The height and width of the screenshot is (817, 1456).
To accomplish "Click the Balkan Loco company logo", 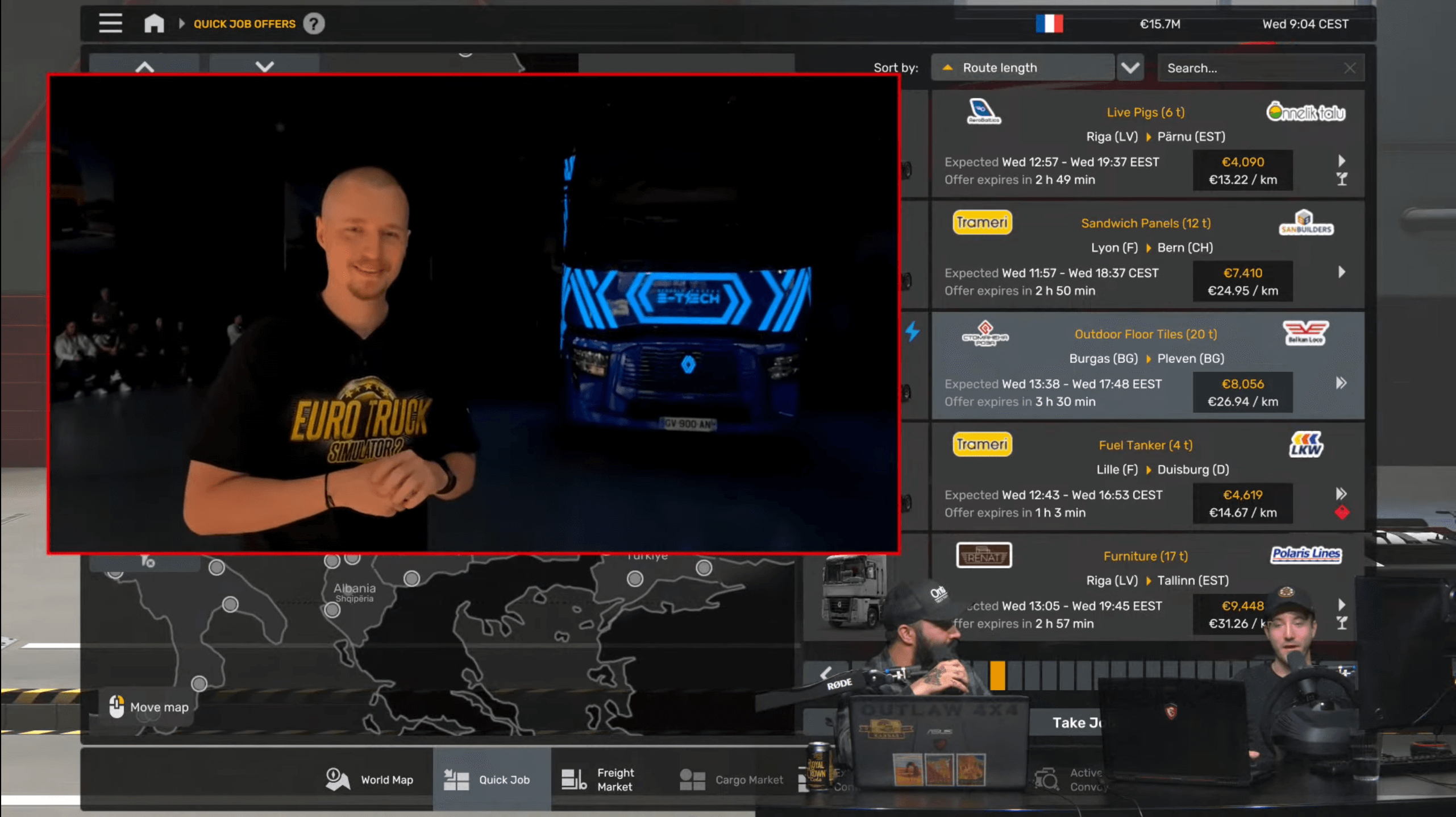I will (1305, 333).
